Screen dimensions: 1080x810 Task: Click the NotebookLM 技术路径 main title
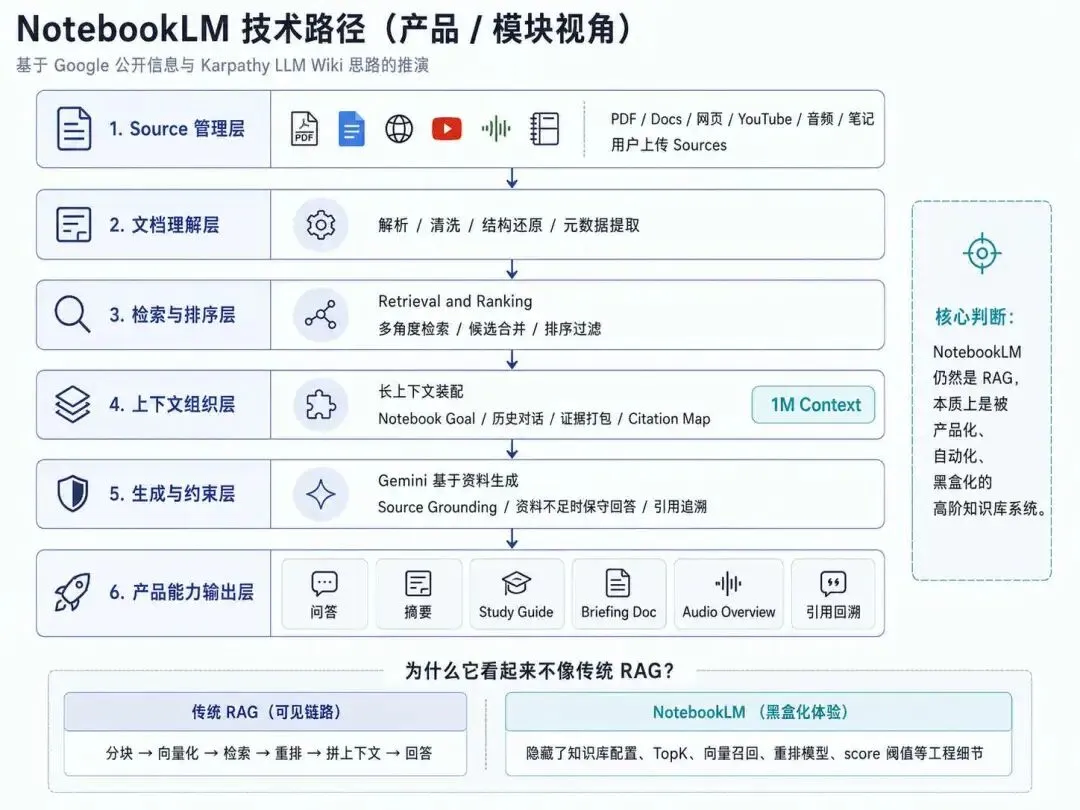pyautogui.click(x=323, y=29)
